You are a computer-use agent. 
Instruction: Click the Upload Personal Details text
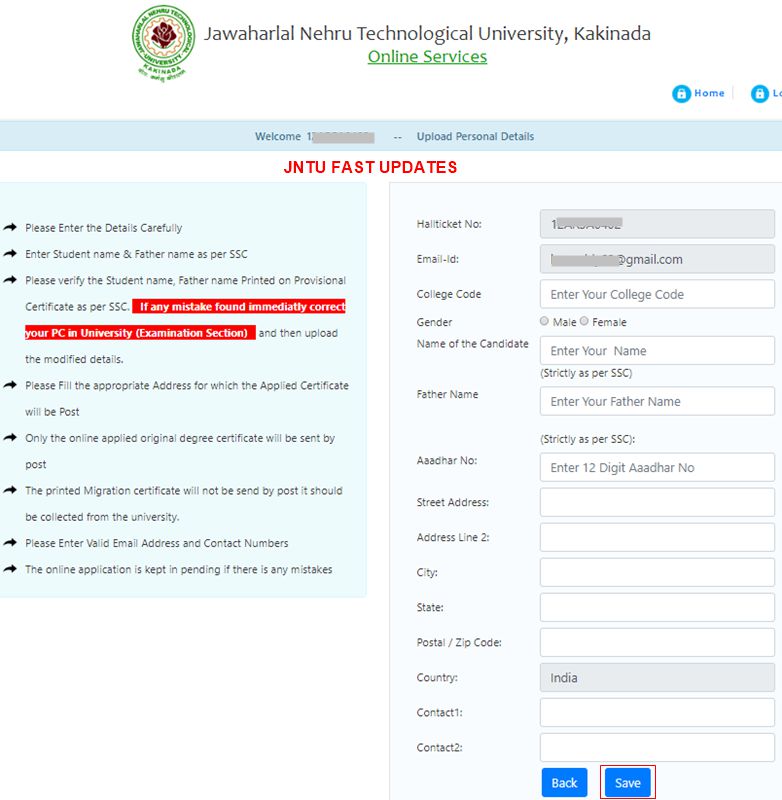click(x=475, y=137)
